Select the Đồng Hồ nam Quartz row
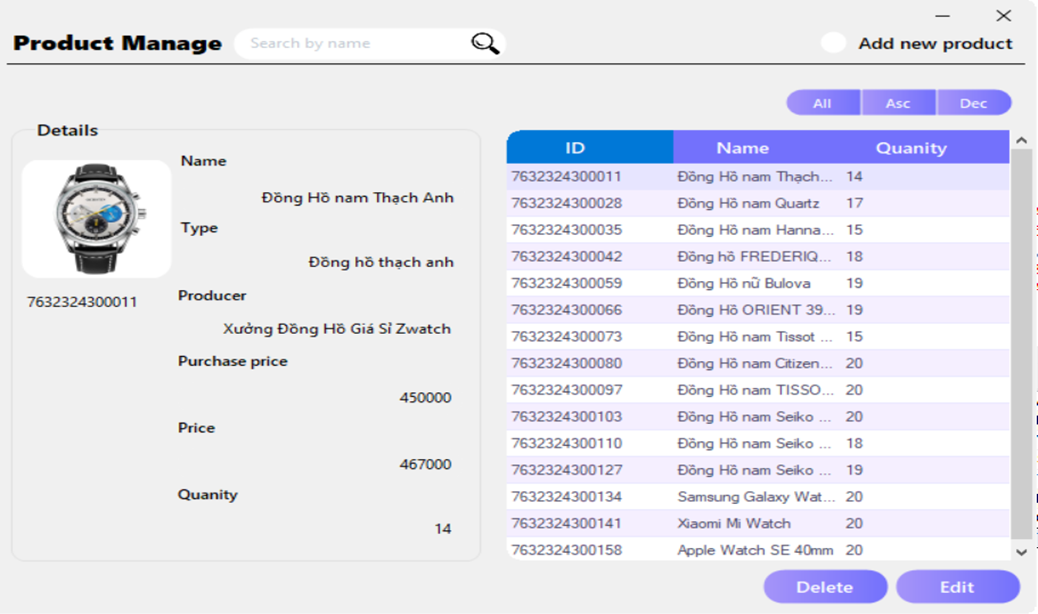The image size is (1038, 614). pyautogui.click(x=750, y=200)
